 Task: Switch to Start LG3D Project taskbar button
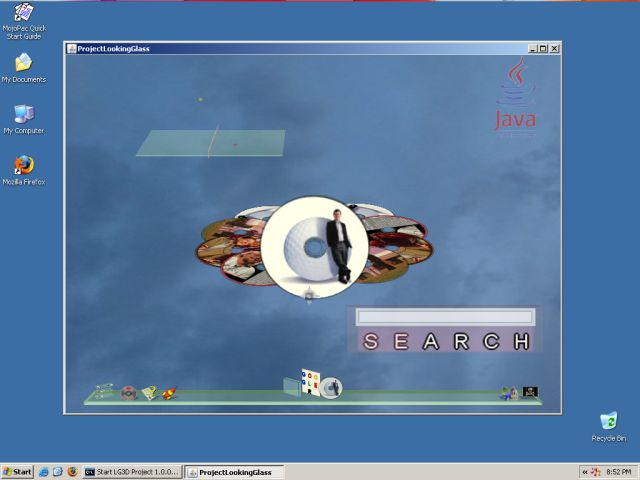(x=132, y=472)
